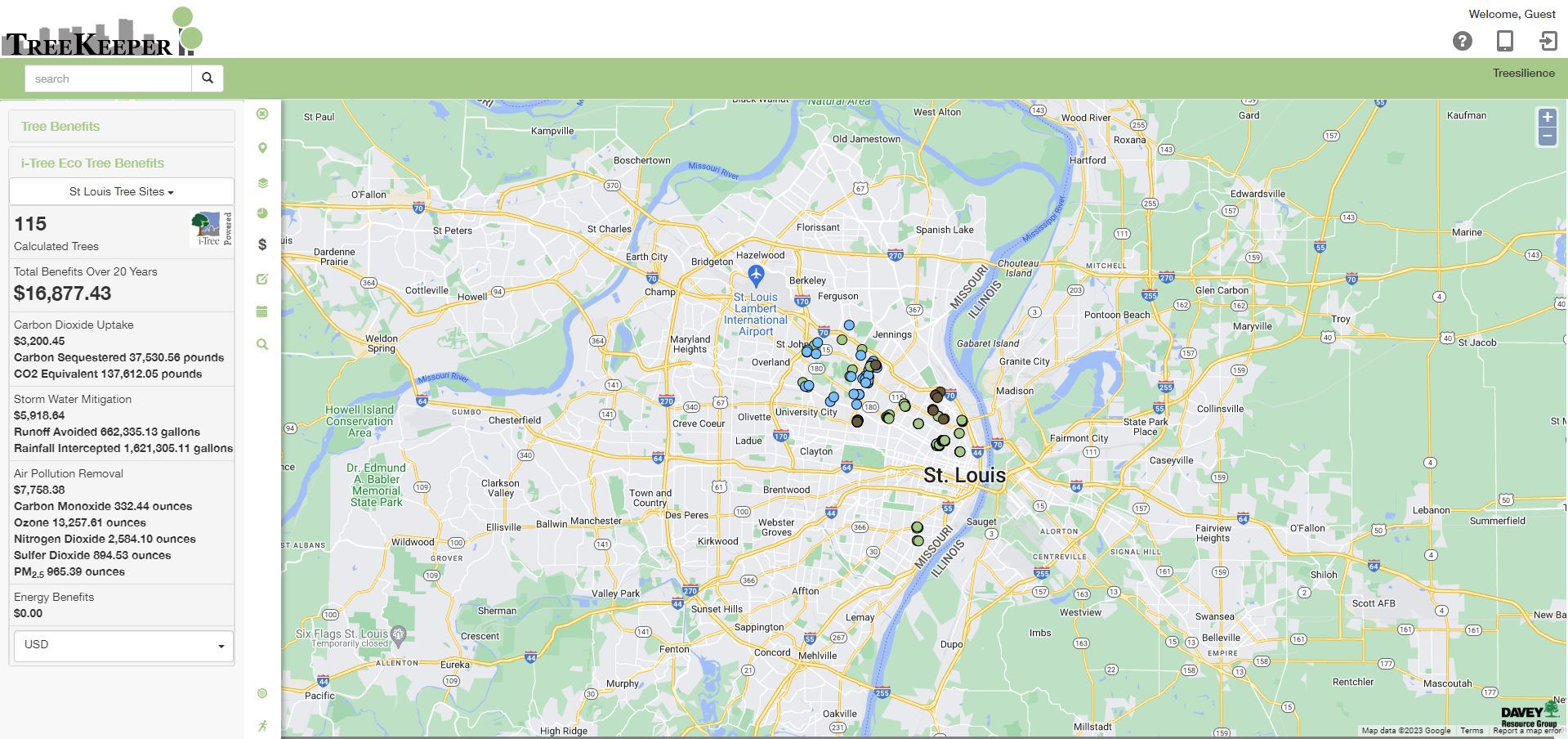Collapse i-Tree Eco Tree Benefits section
The image size is (1568, 739).
coord(92,163)
